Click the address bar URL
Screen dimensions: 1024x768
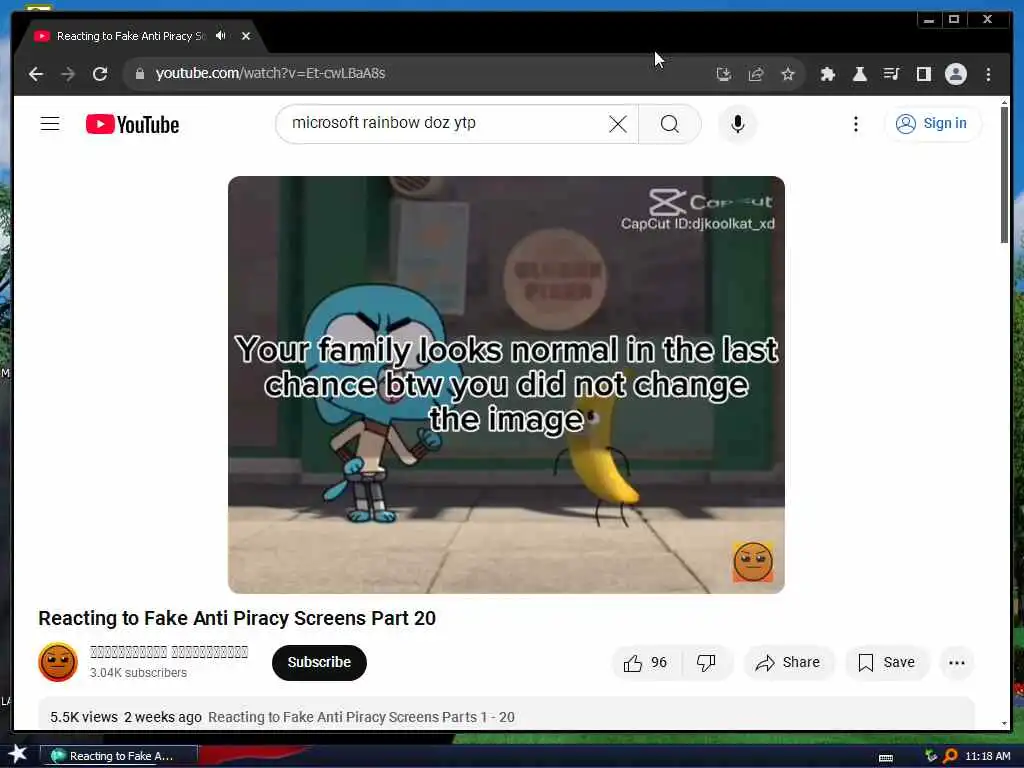coord(270,73)
